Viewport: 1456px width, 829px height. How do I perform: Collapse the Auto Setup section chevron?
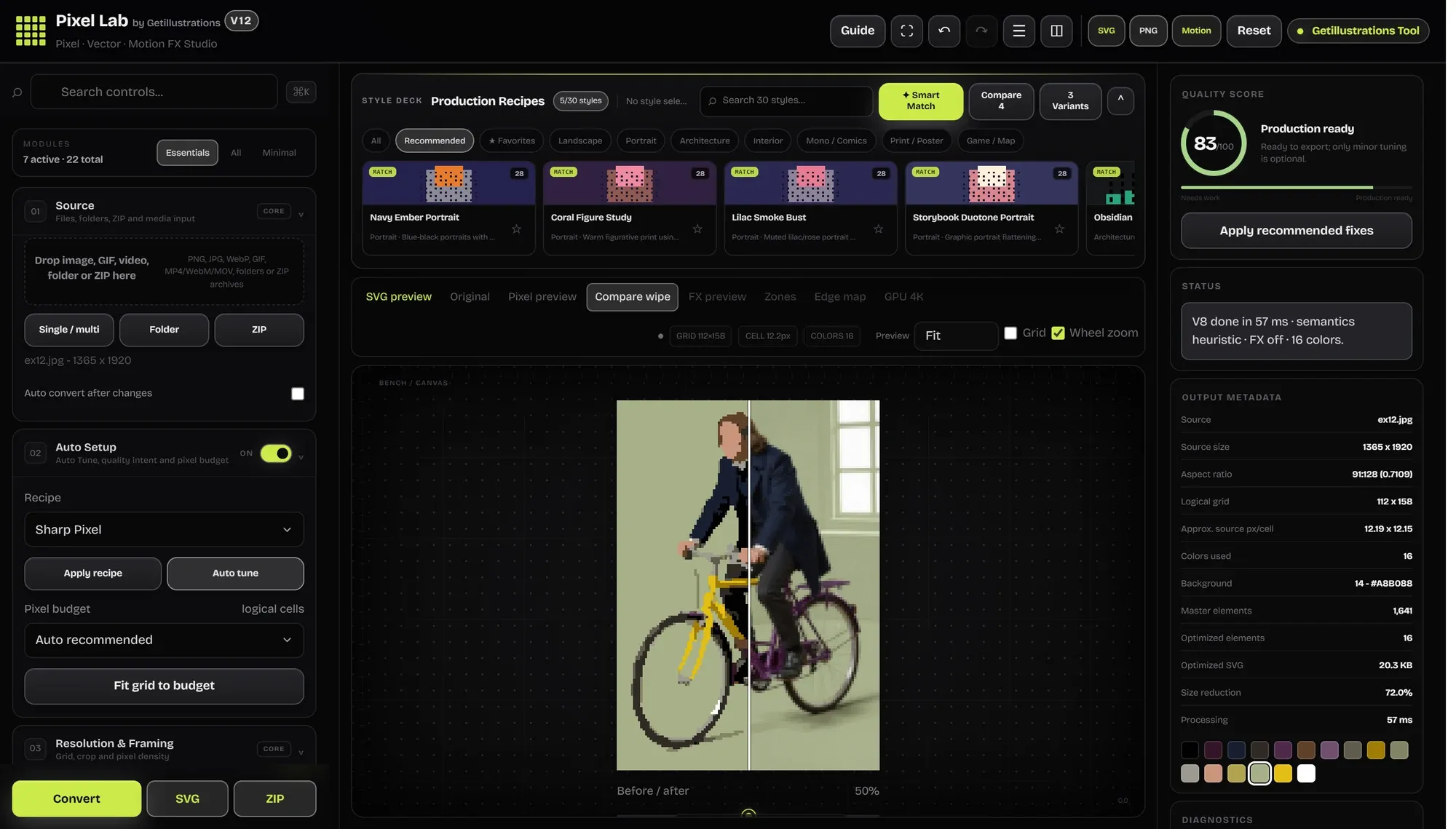point(301,456)
